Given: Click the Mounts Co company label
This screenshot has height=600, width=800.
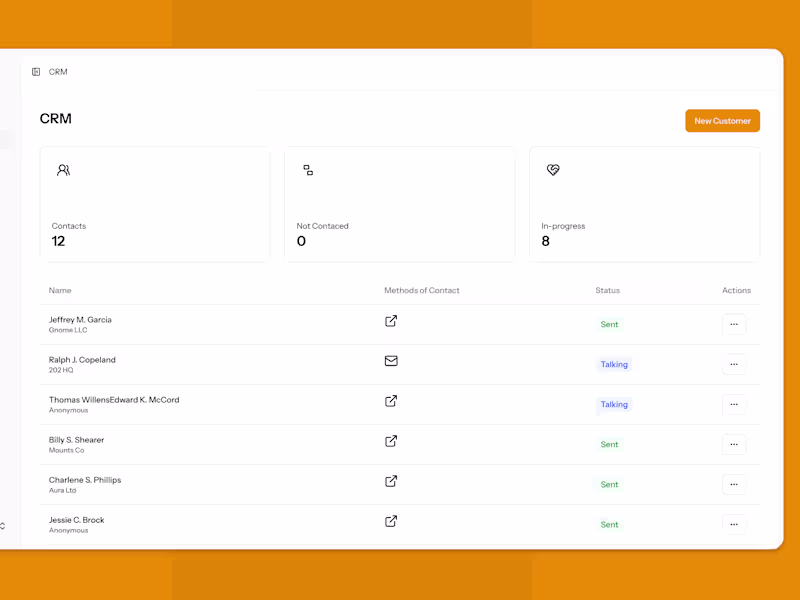Looking at the screenshot, I should 66,450.
